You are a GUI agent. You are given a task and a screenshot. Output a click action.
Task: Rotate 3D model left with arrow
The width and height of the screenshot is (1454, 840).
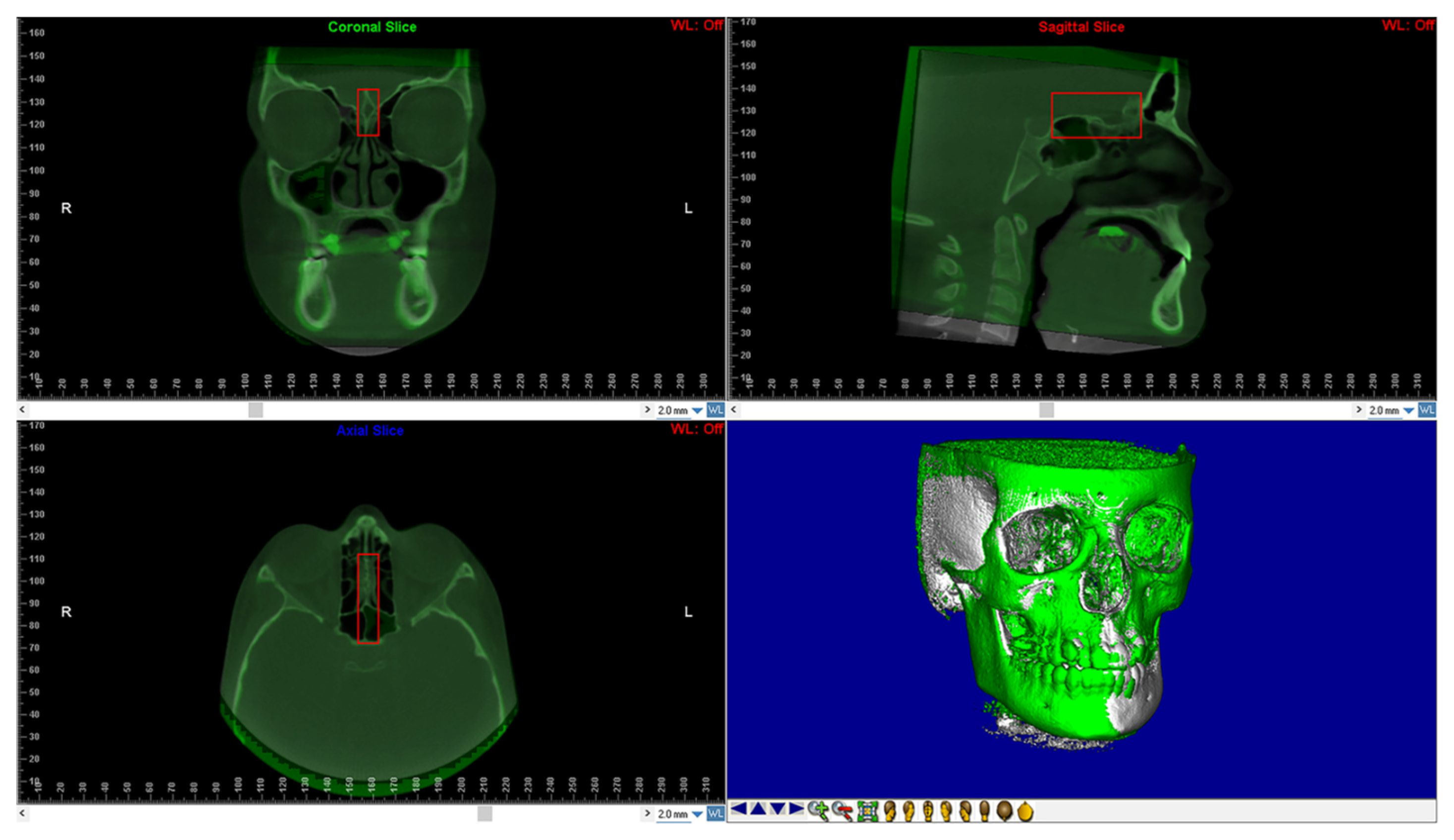pyautogui.click(x=739, y=809)
